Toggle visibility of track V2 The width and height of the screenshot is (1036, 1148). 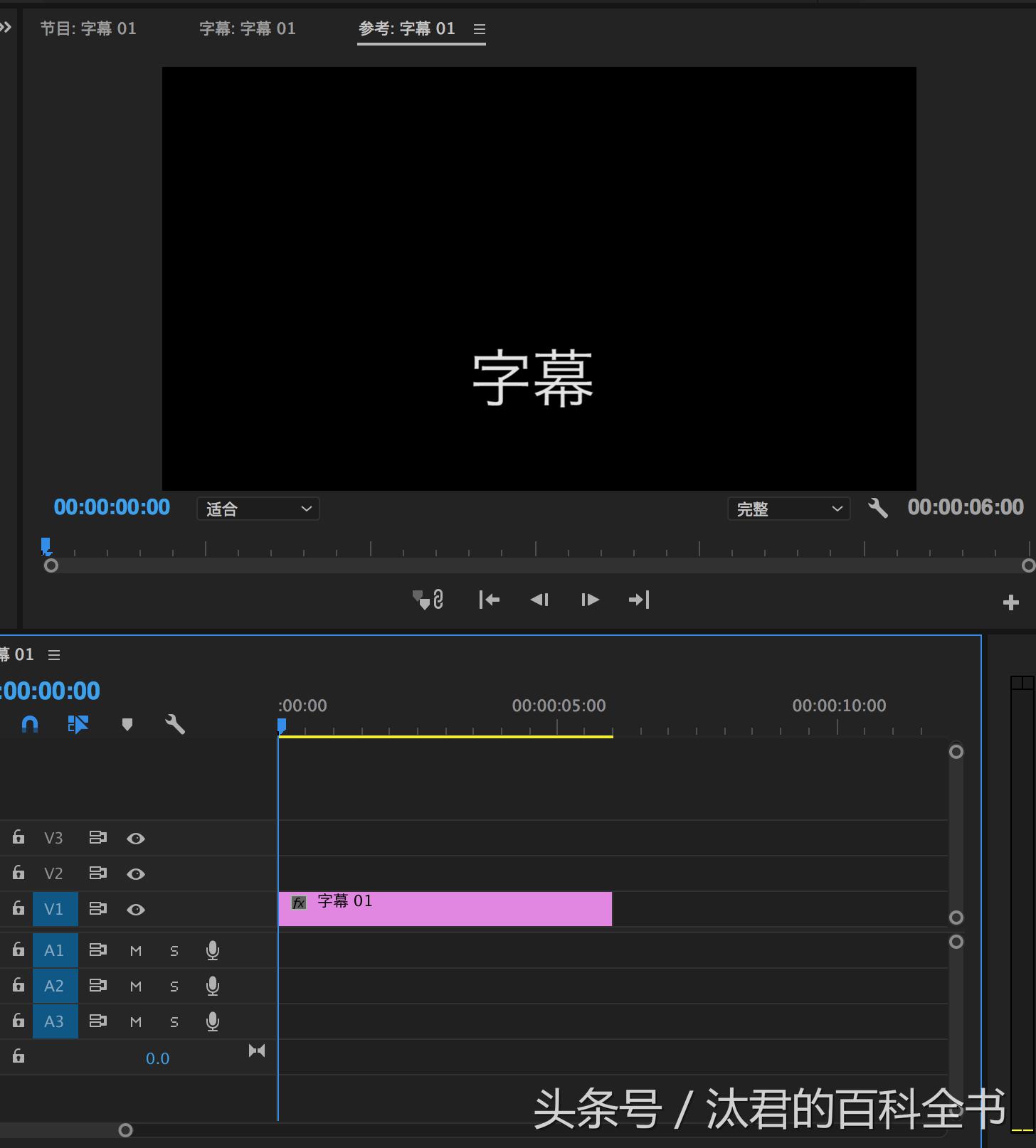point(136,874)
